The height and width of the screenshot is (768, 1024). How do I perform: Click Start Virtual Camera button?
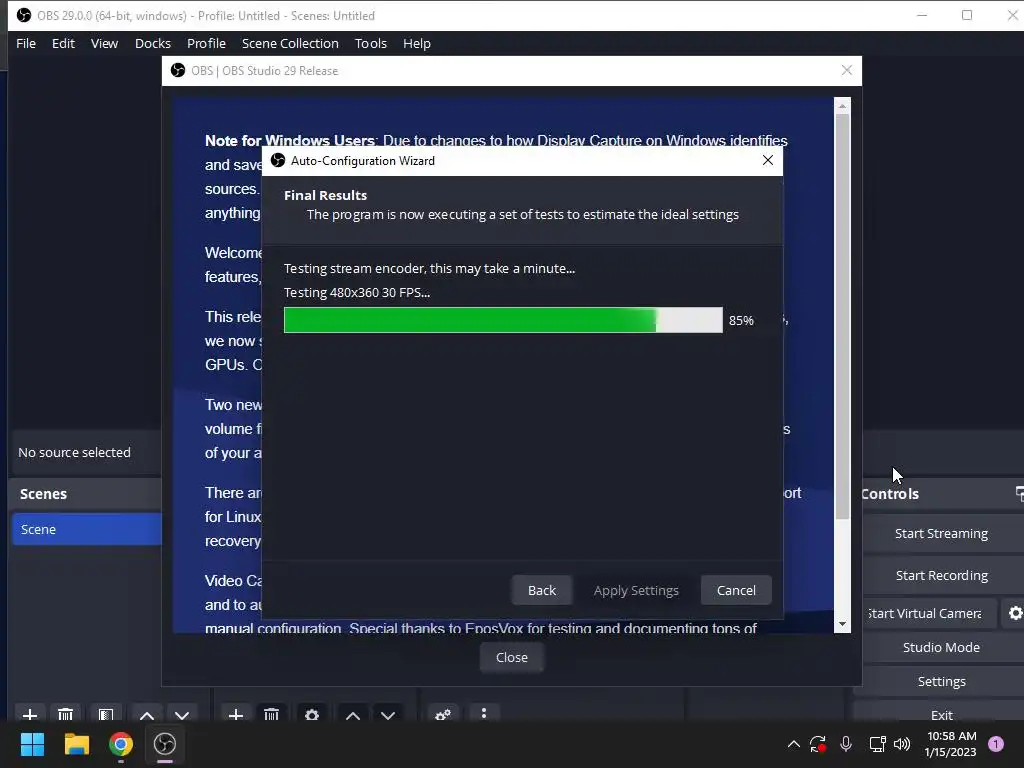[x=930, y=613]
